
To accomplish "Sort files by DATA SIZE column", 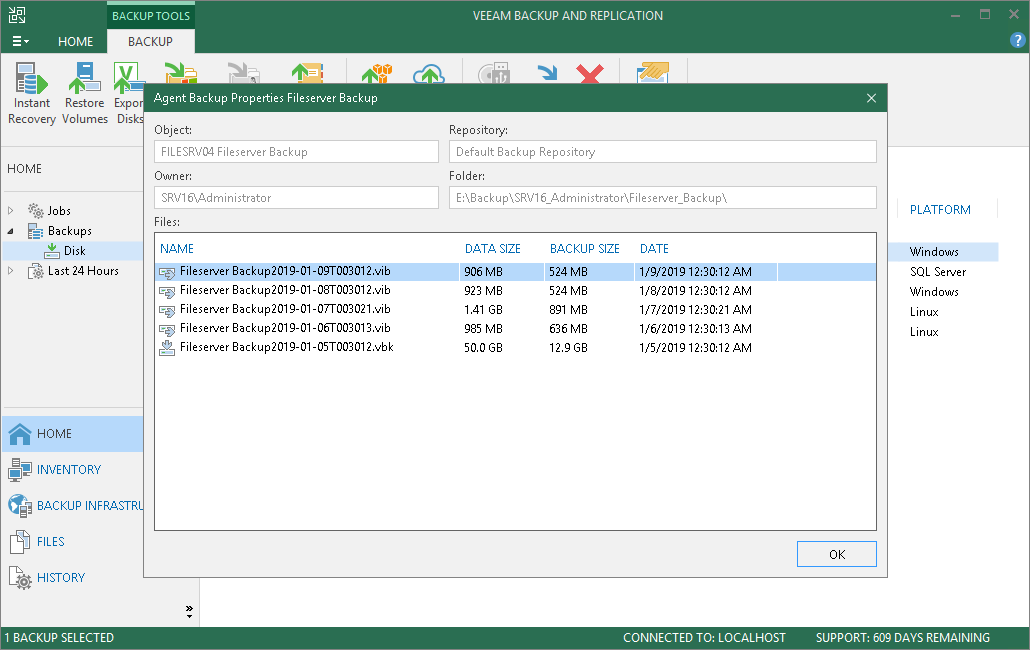I will coord(493,249).
